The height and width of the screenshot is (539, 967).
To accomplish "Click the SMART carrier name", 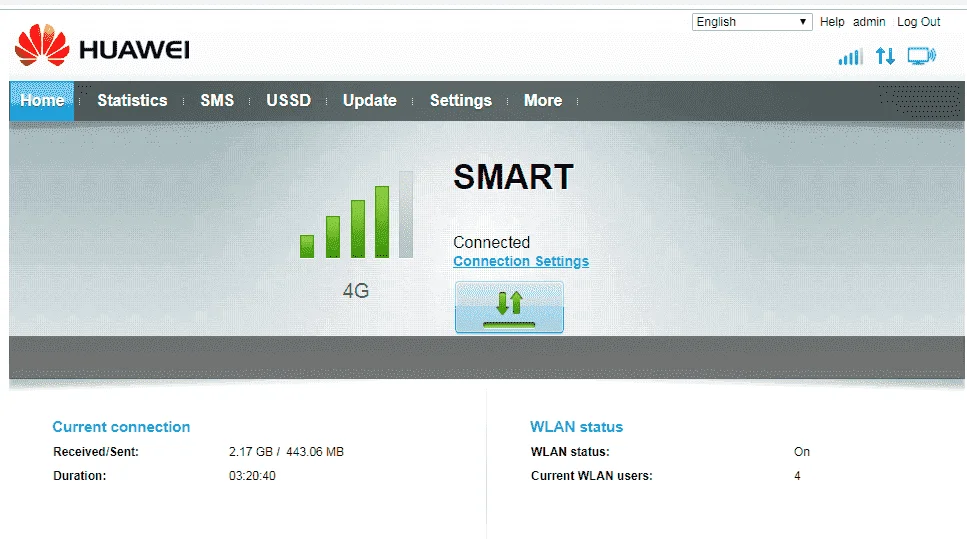I will pyautogui.click(x=514, y=177).
